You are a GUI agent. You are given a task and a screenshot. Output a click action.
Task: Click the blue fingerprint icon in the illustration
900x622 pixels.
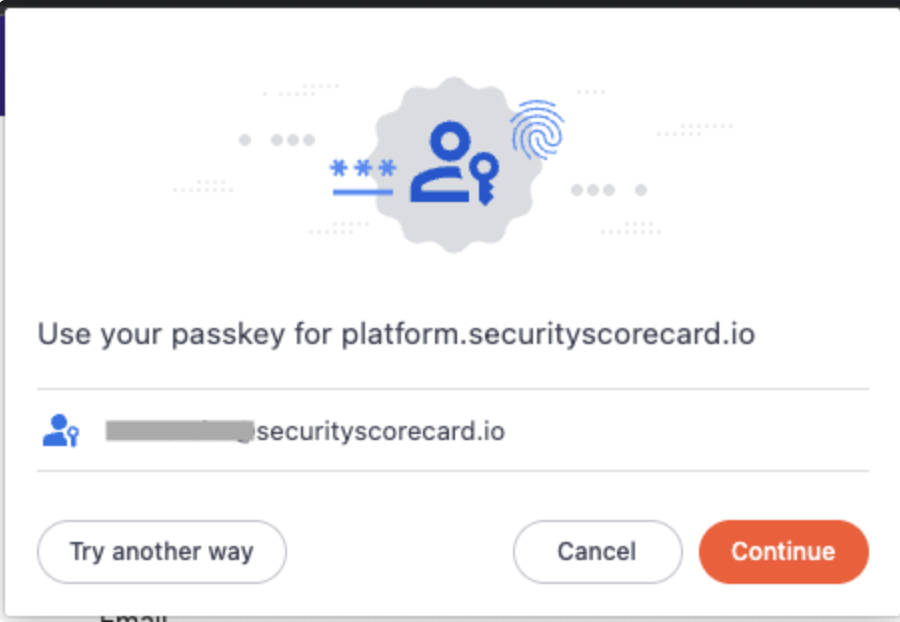[x=537, y=129]
